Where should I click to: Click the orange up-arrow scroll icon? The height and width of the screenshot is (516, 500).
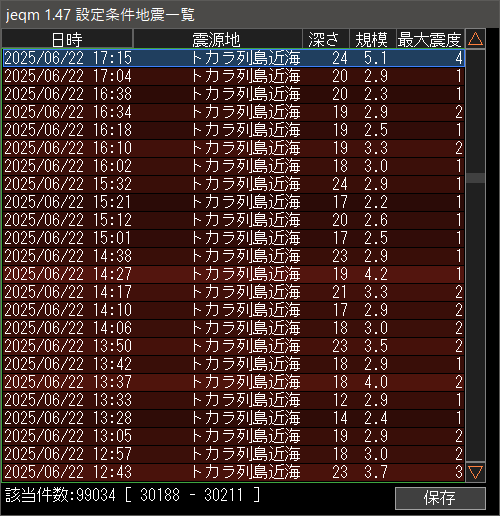(x=475, y=39)
